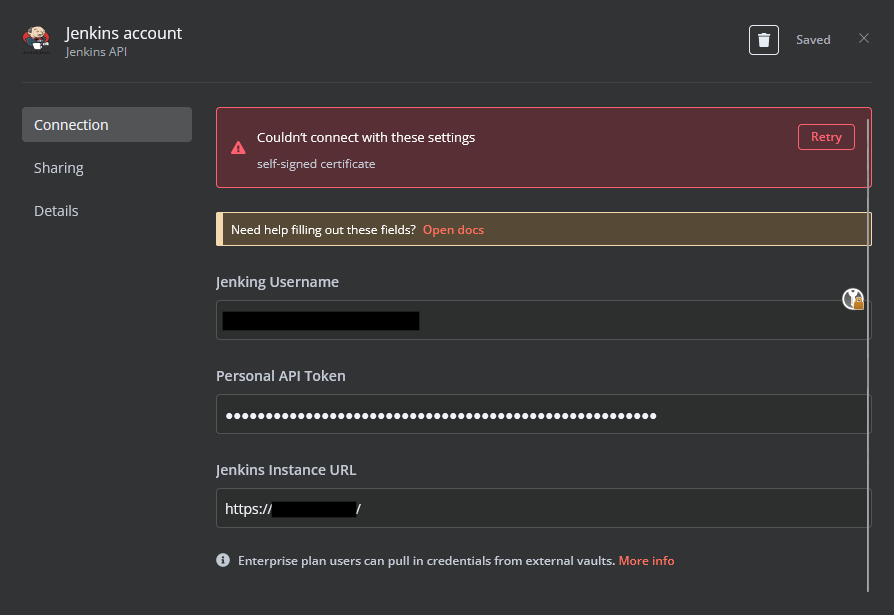Click the Jenkins Instance URL label

[286, 470]
